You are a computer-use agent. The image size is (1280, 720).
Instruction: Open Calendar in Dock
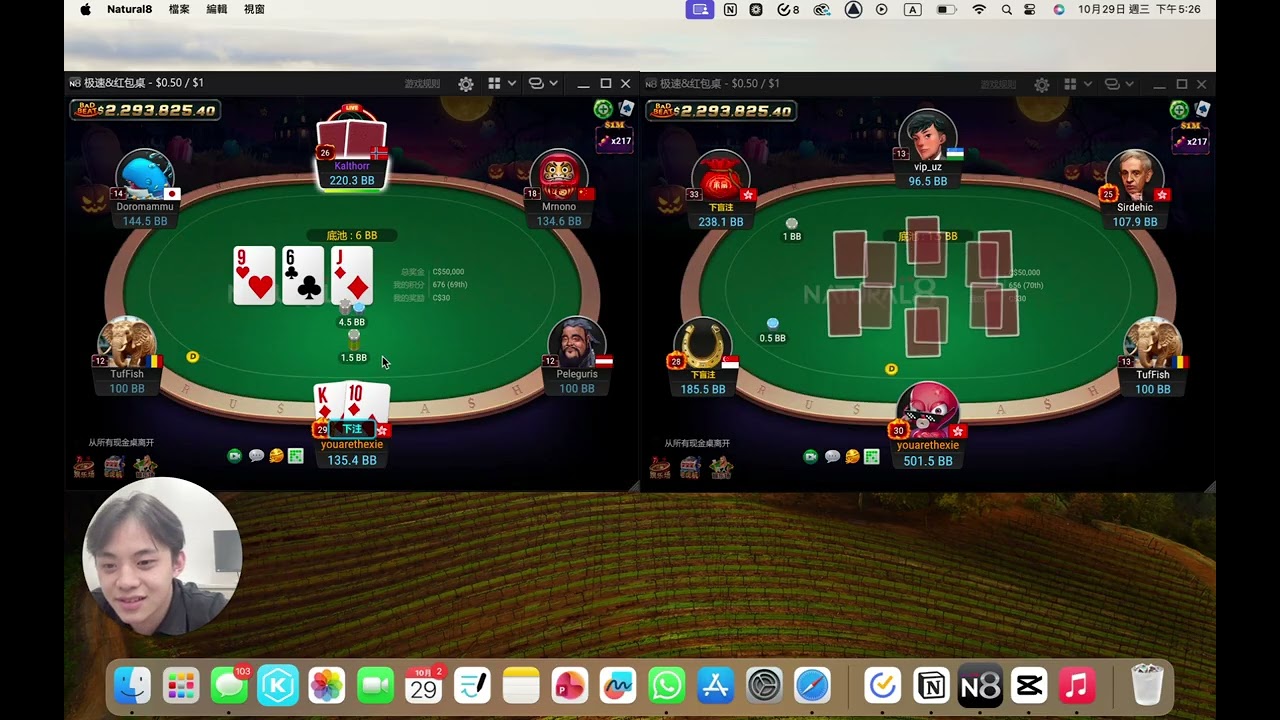click(424, 686)
